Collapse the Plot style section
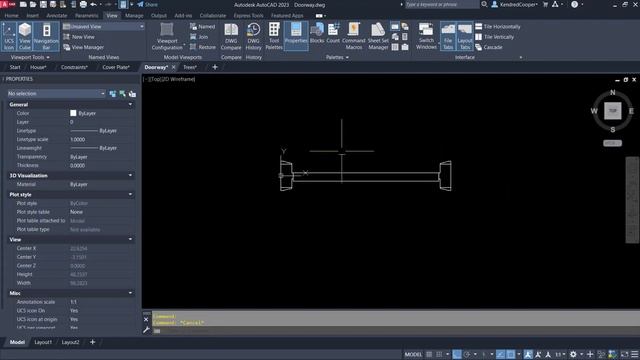 click(x=130, y=195)
